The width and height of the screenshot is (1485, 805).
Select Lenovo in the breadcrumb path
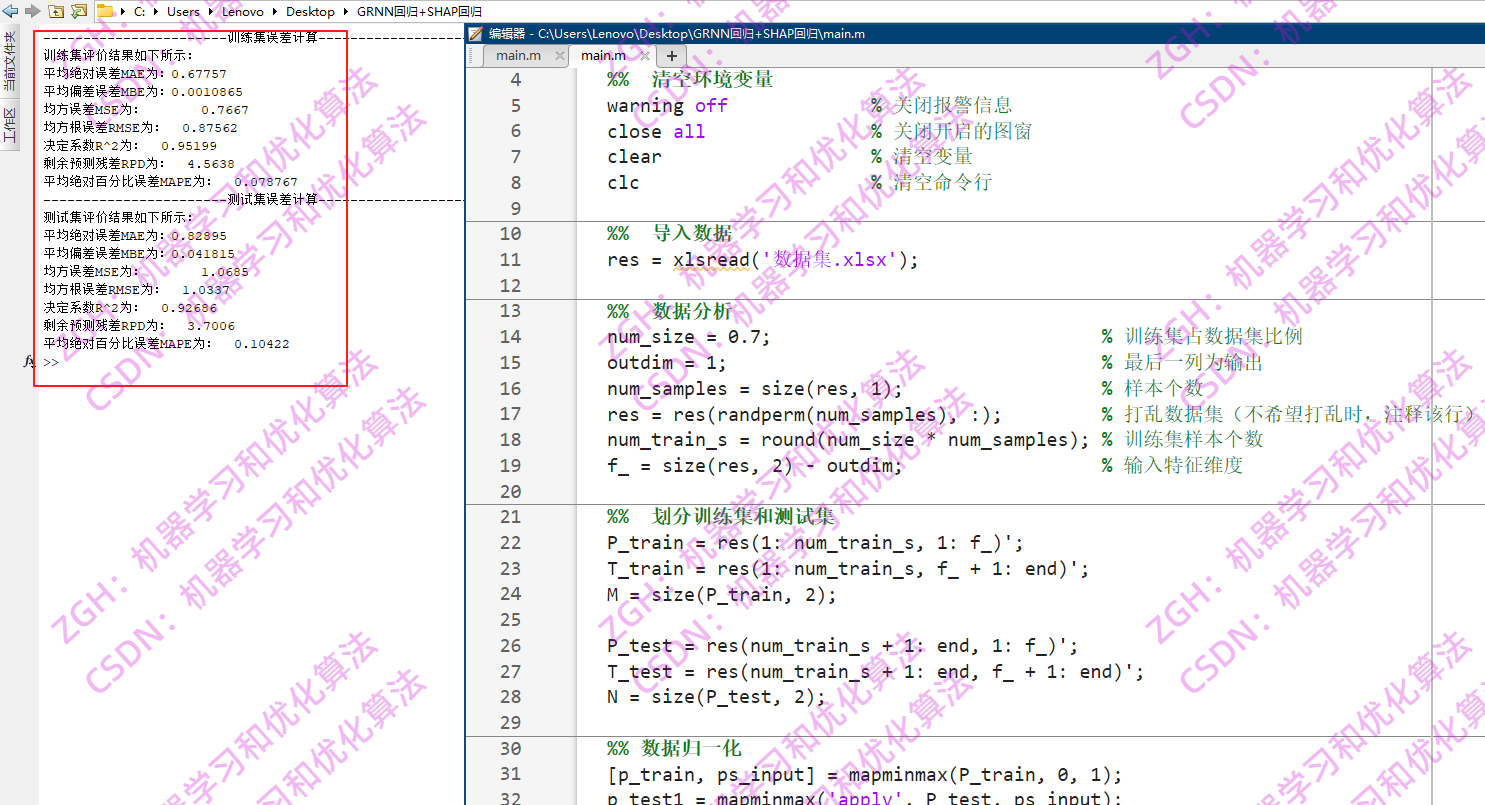(243, 12)
